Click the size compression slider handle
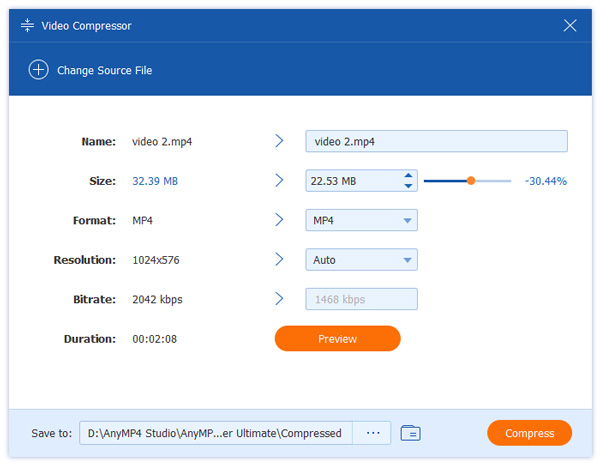Screen dimensions: 600x465 tap(471, 181)
